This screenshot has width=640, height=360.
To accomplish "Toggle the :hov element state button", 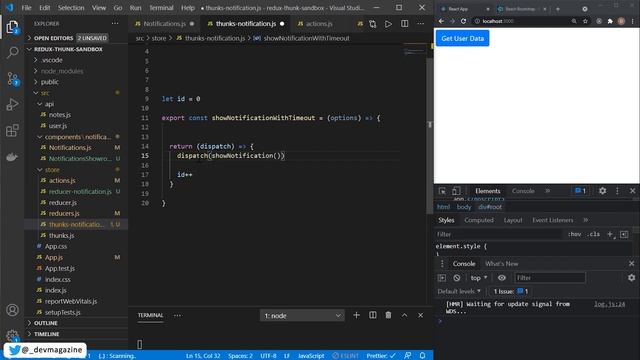I will pos(574,234).
